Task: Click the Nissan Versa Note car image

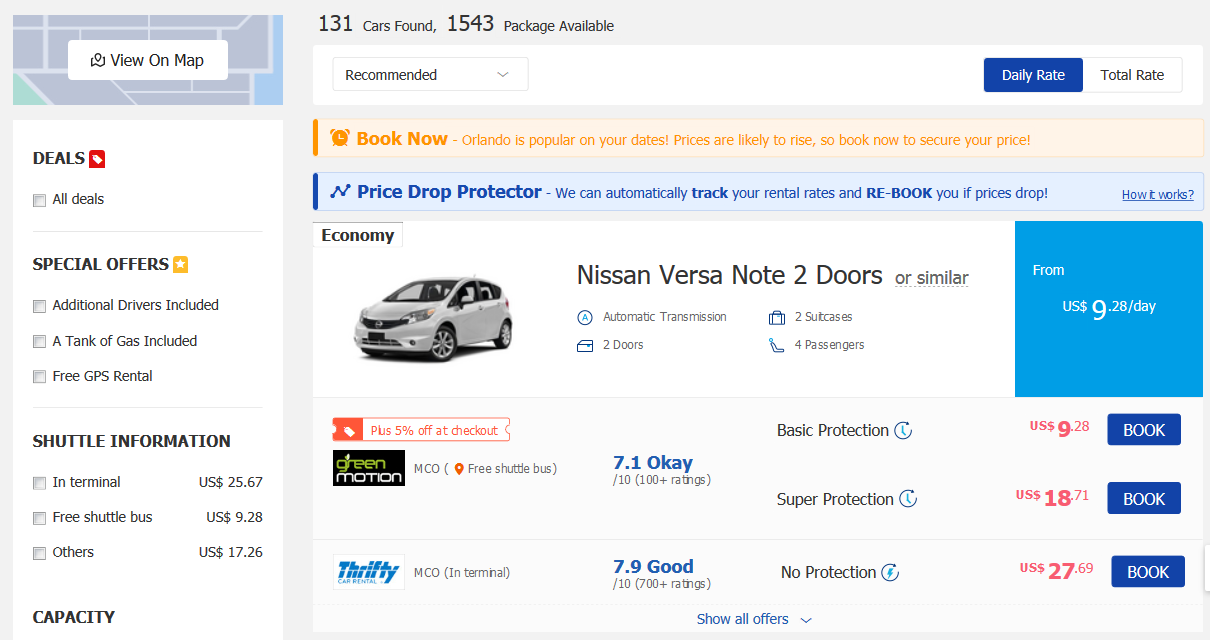Action: (432, 318)
